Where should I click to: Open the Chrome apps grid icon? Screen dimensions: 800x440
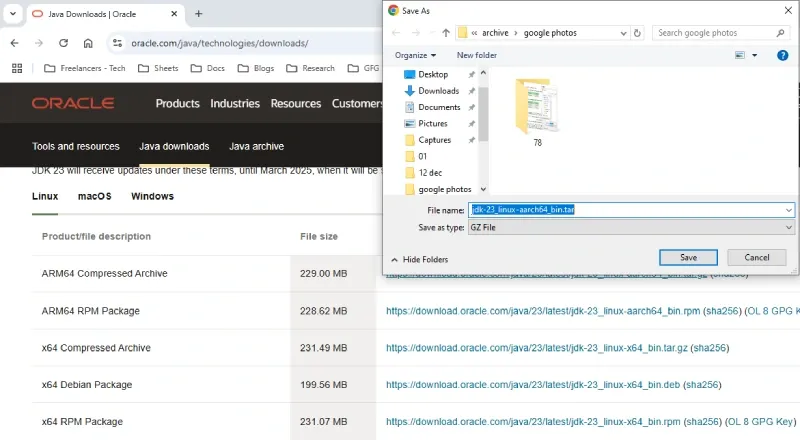tap(17, 68)
